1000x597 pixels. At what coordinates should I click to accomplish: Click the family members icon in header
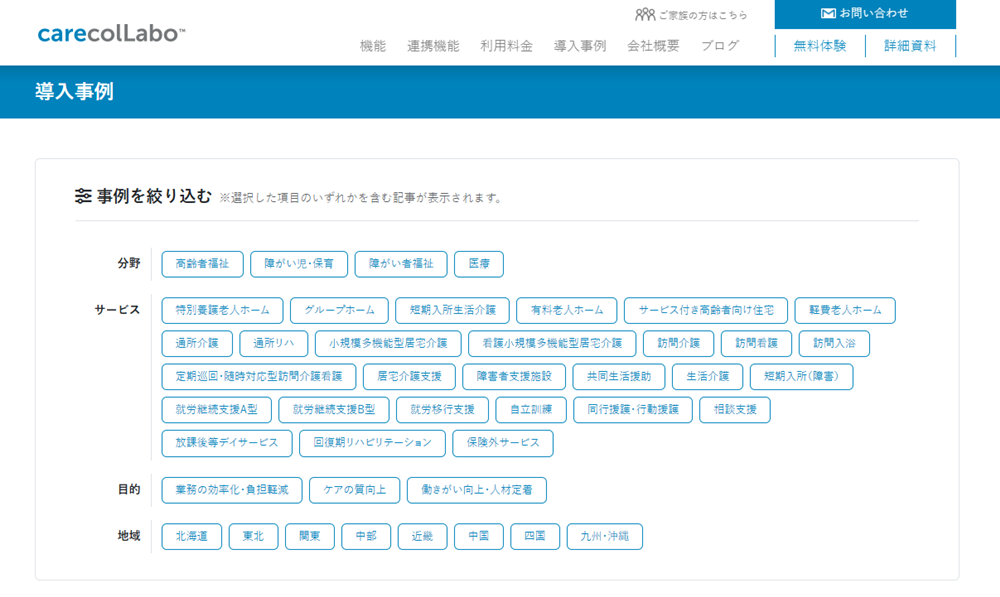[x=645, y=14]
